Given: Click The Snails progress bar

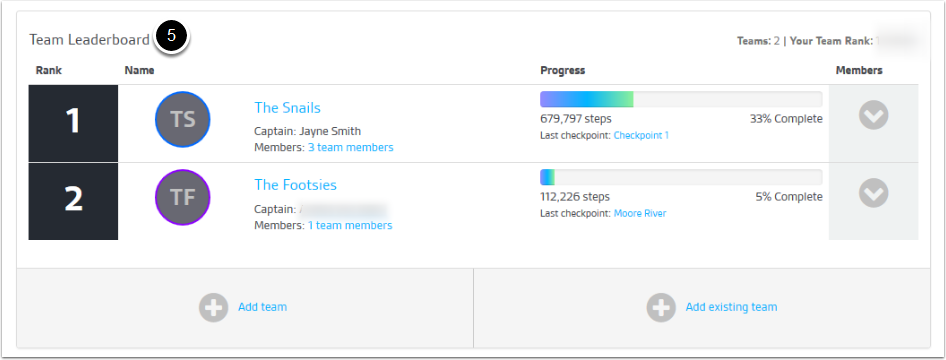Looking at the screenshot, I should tap(681, 99).
